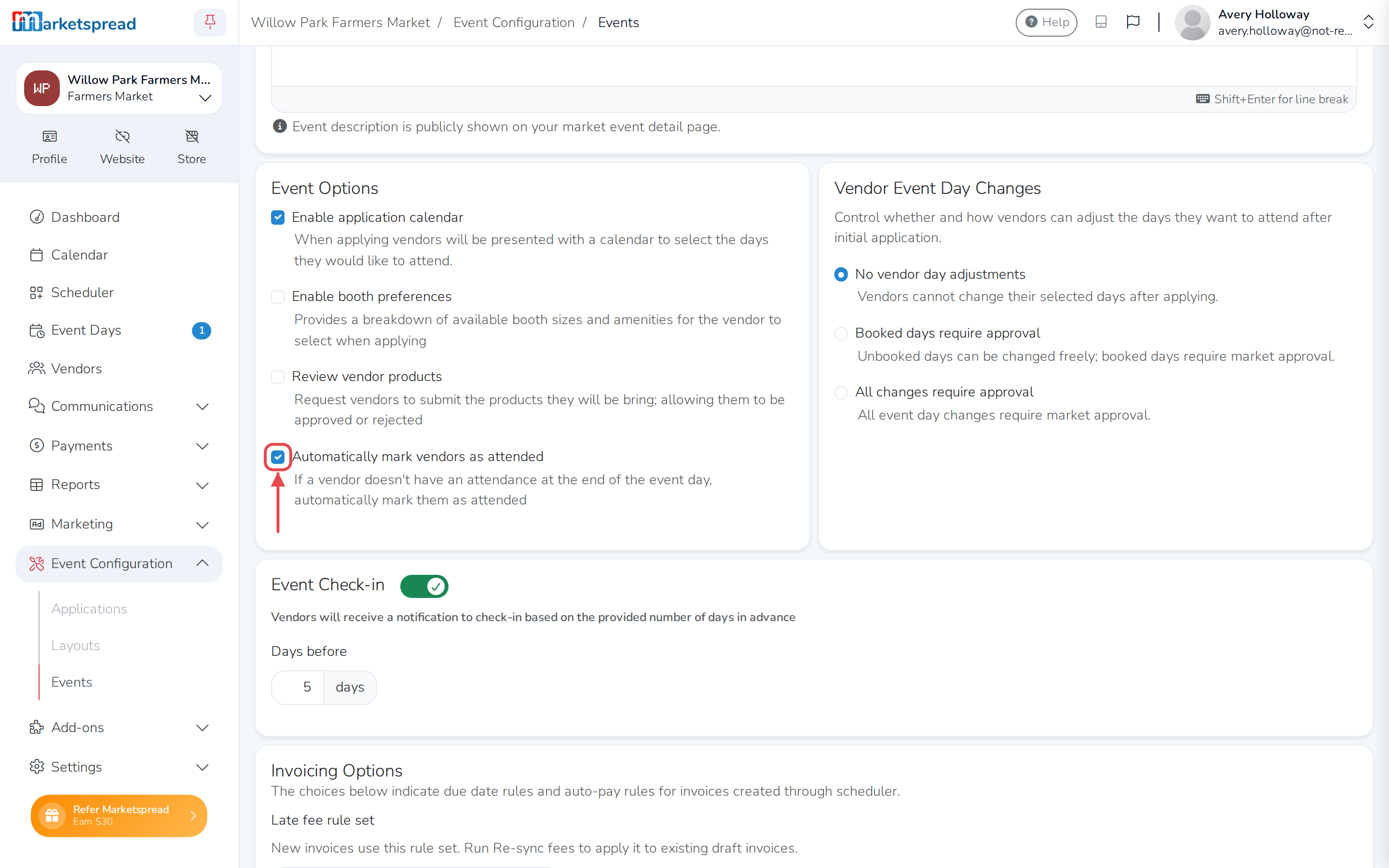Open the Website icon shortcut
Viewport: 1389px width, 868px height.
pyautogui.click(x=122, y=147)
